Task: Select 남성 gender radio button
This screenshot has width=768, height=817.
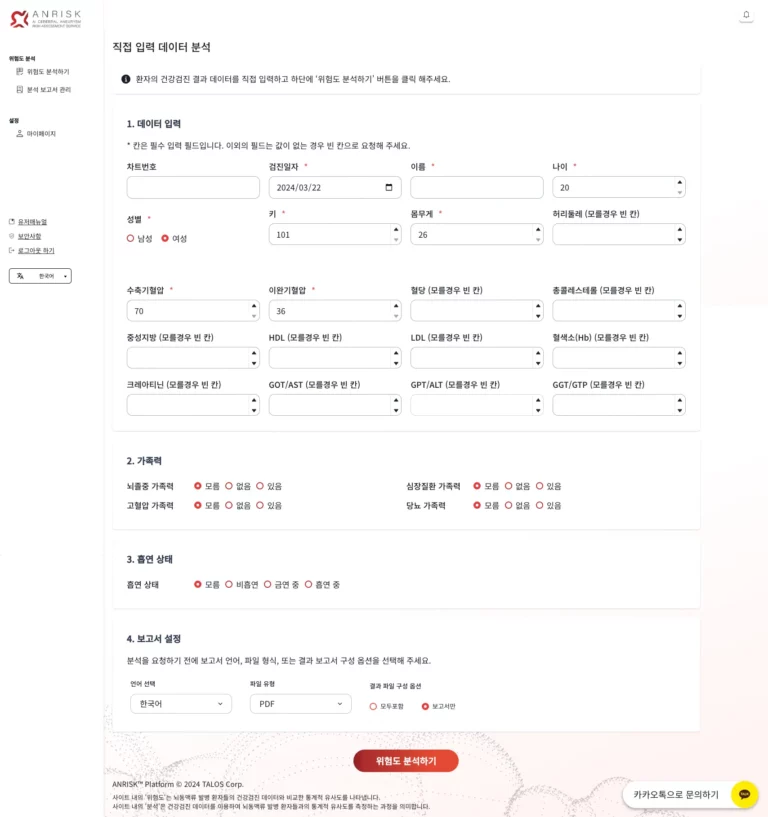Action: 131,238
